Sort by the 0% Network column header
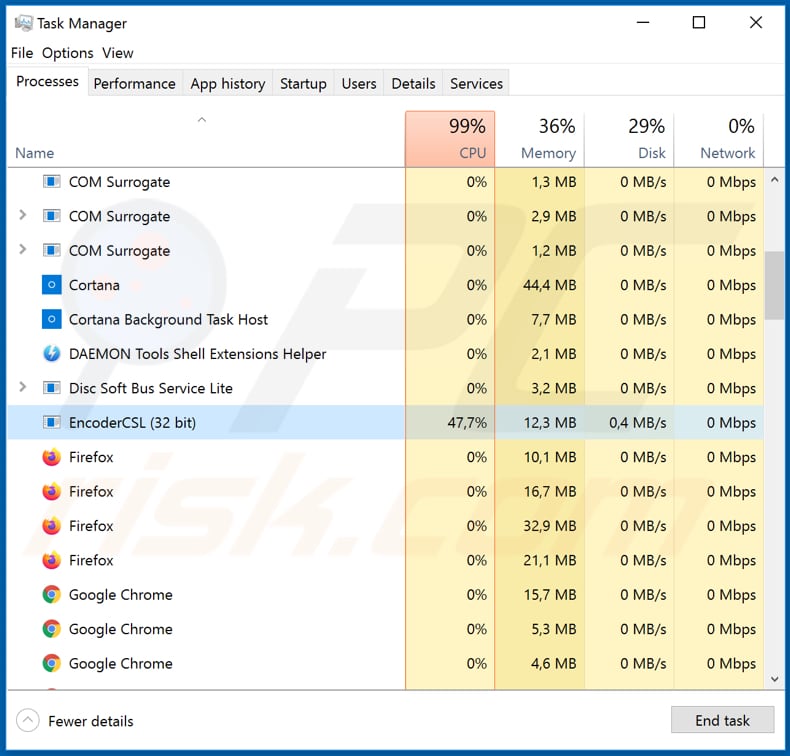Image resolution: width=790 pixels, height=756 pixels. [x=719, y=139]
